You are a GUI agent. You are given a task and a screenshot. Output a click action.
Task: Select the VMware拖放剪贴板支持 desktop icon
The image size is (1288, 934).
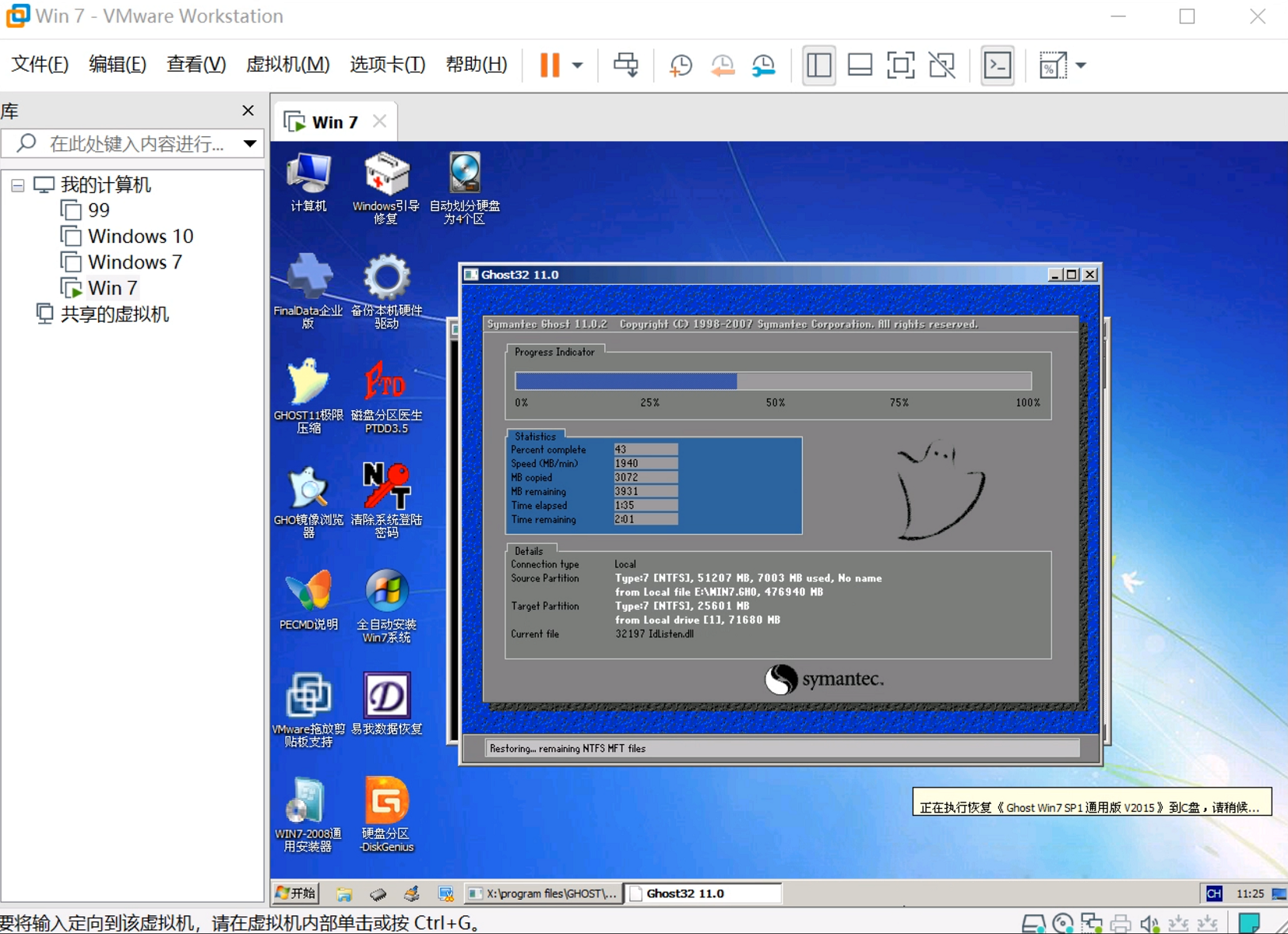click(x=308, y=710)
